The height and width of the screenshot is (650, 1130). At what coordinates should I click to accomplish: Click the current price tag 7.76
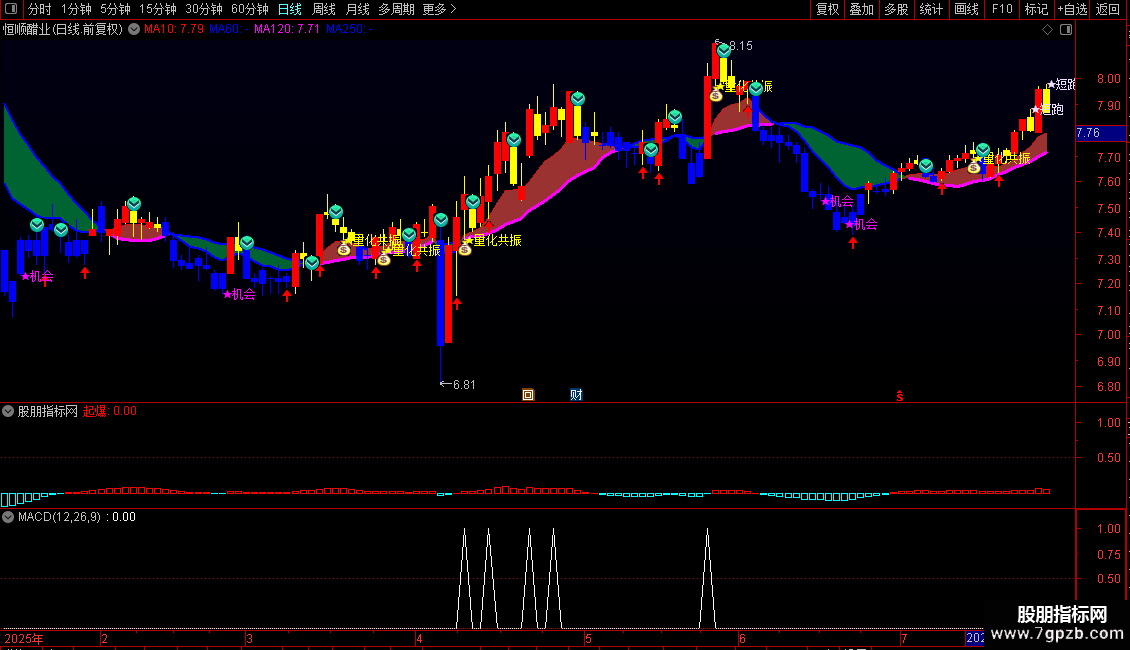coord(1100,133)
